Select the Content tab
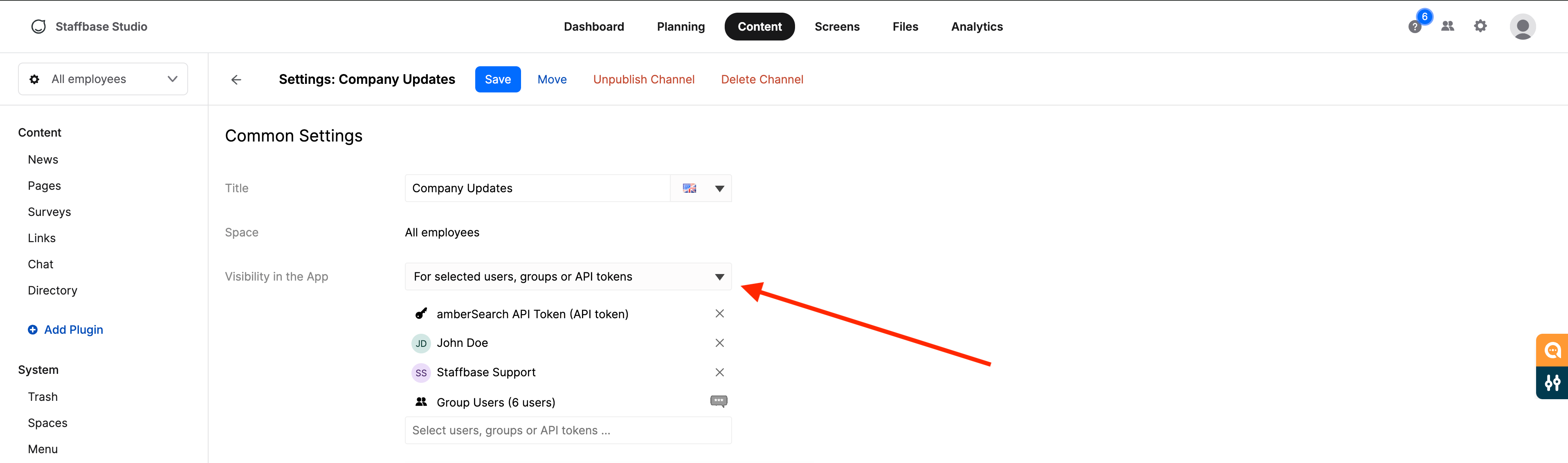The width and height of the screenshot is (1568, 463). pyautogui.click(x=759, y=27)
